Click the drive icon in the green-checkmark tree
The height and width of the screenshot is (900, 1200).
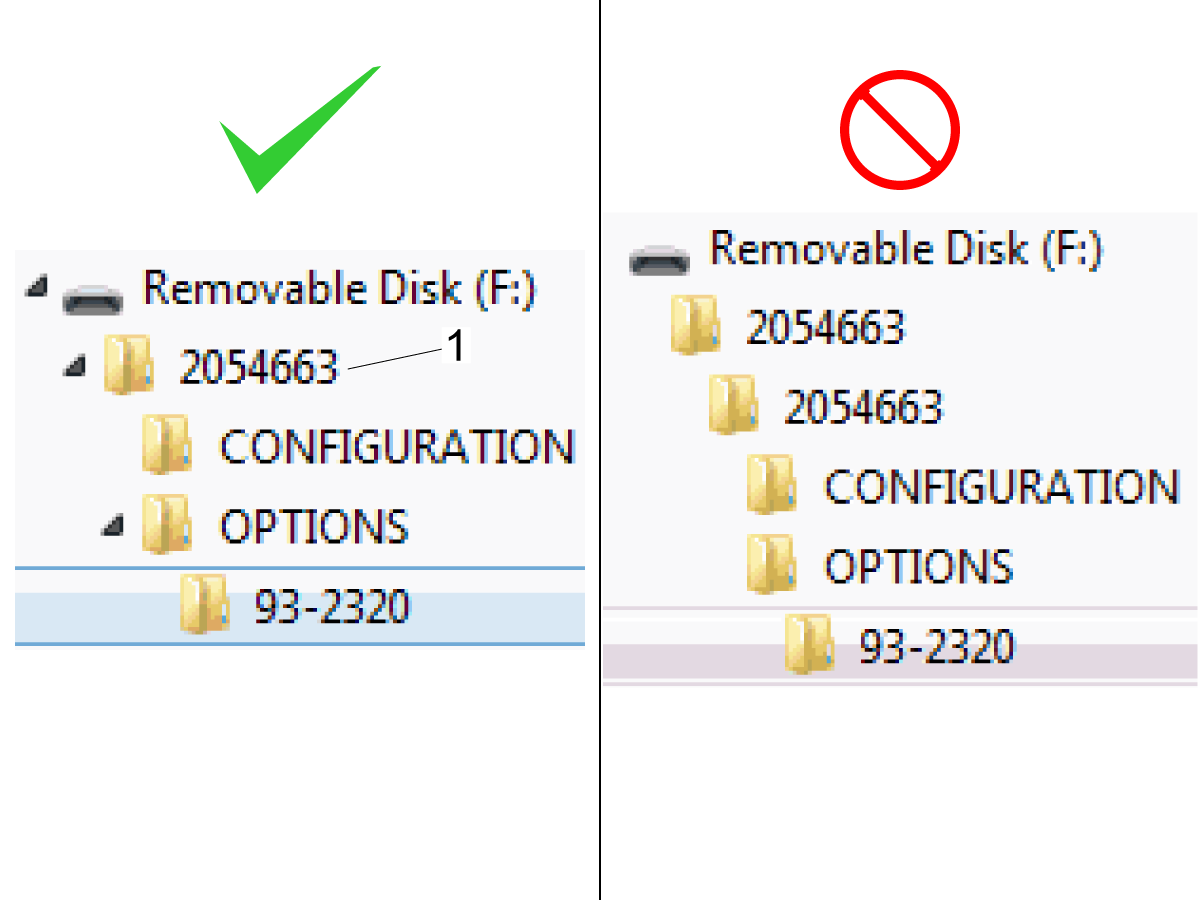click(x=92, y=296)
